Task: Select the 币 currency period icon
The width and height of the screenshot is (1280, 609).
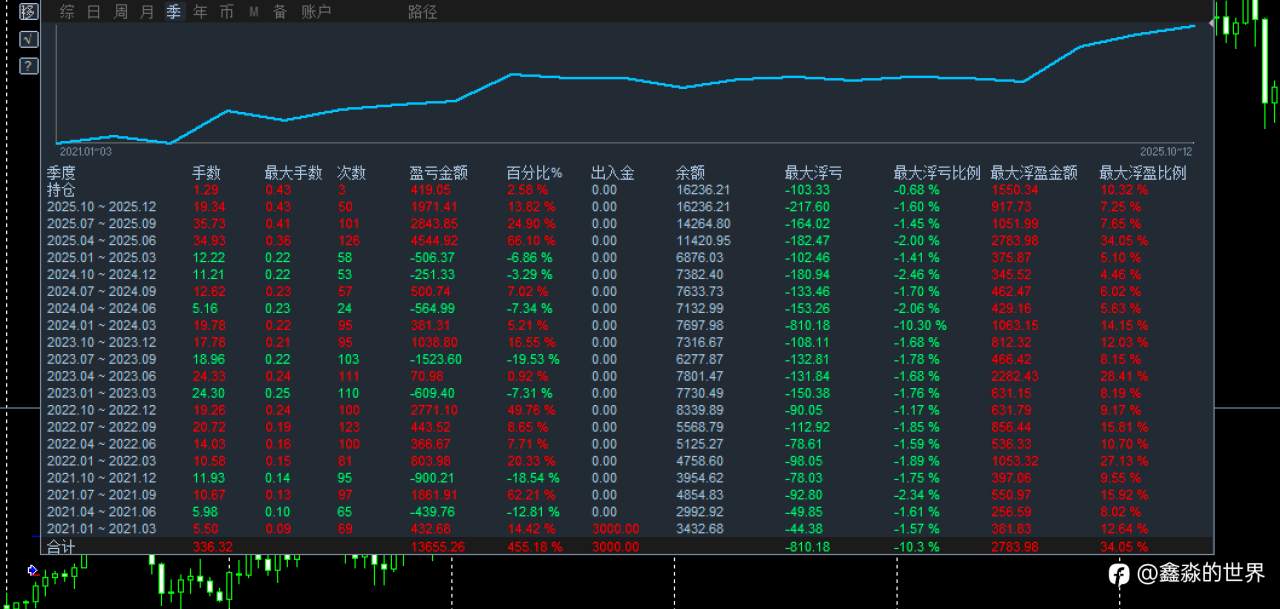Action: coord(227,12)
